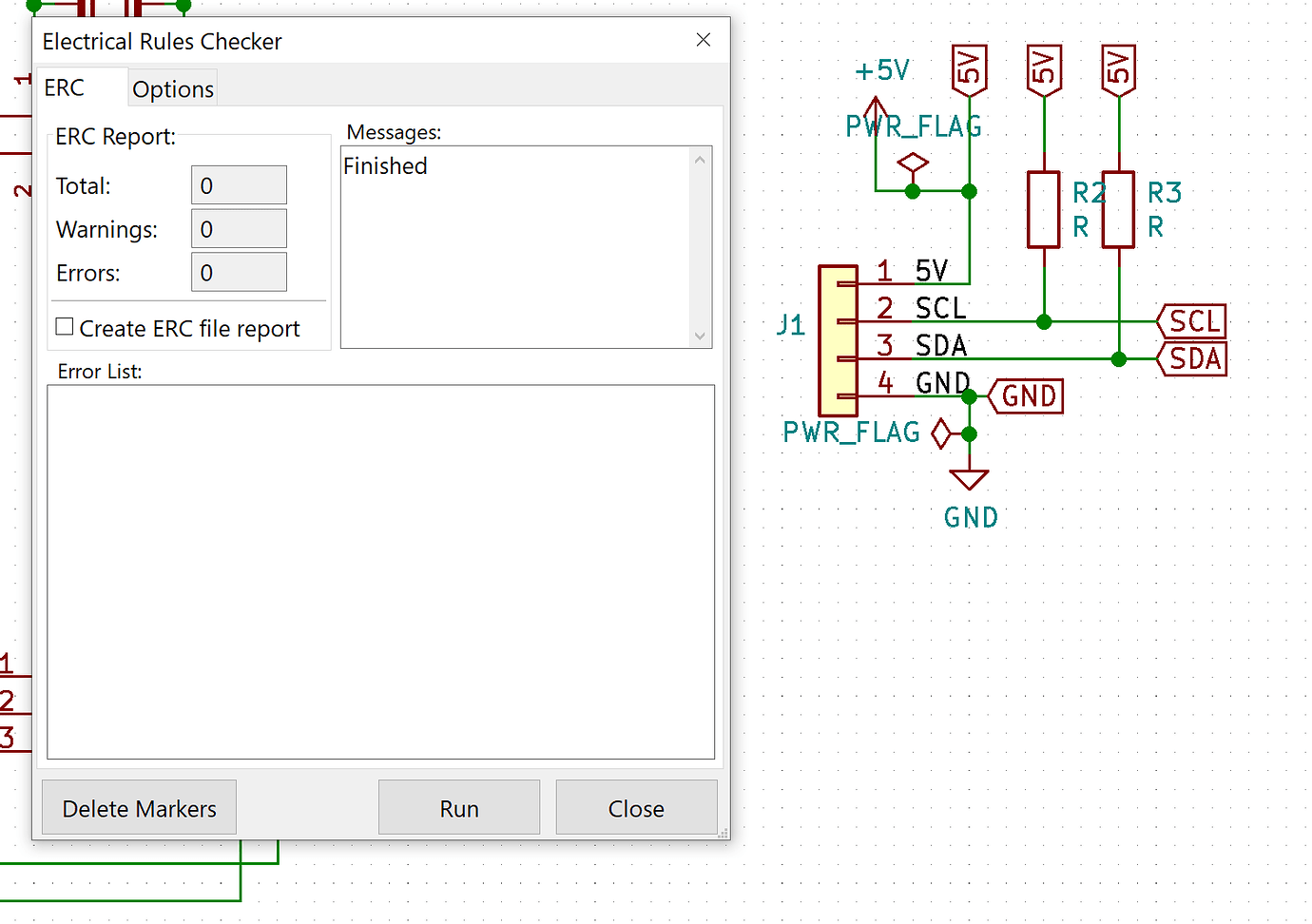Click resistor R2 in the schematic
The image size is (1312, 924).
click(x=1044, y=208)
